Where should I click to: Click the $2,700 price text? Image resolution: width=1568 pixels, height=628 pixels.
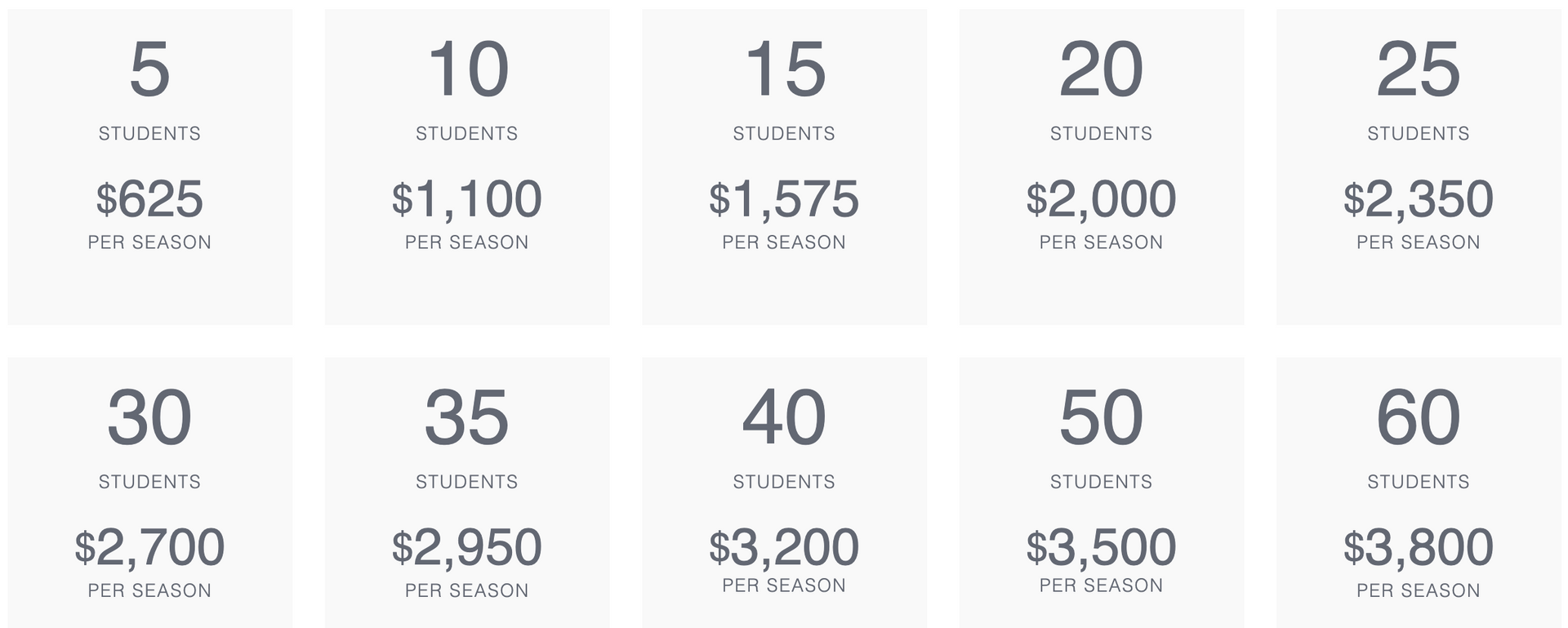tap(149, 547)
